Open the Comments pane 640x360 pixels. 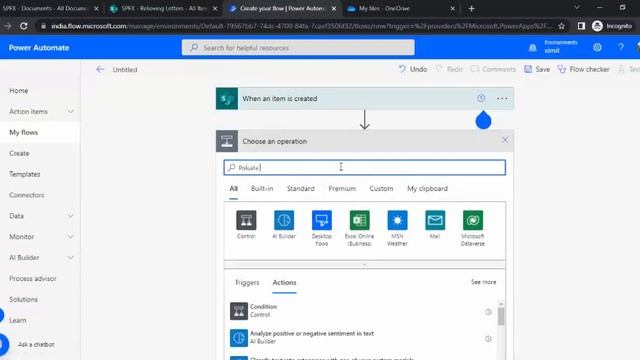coord(493,69)
